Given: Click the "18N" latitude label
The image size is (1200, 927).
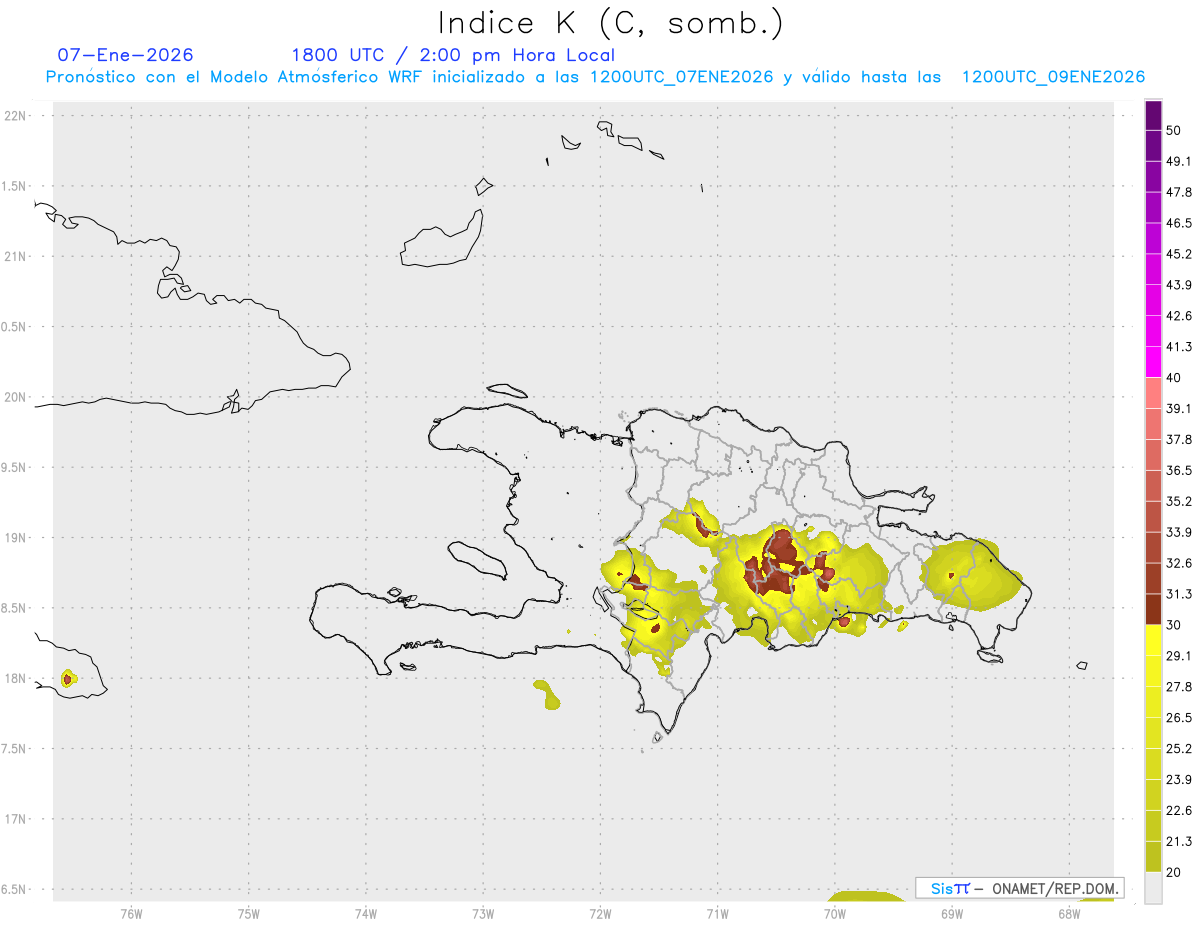Looking at the screenshot, I should tap(17, 678).
